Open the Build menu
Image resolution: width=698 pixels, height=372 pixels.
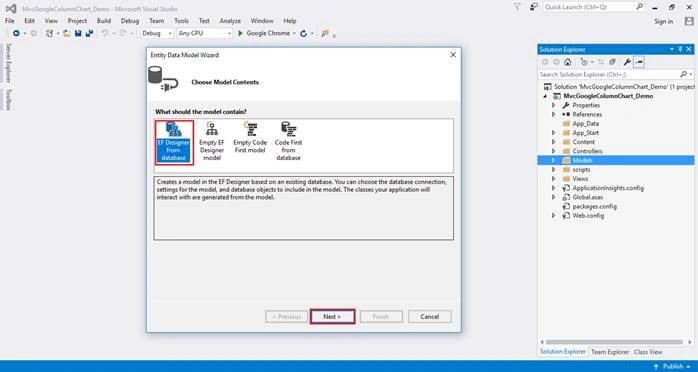pos(104,21)
